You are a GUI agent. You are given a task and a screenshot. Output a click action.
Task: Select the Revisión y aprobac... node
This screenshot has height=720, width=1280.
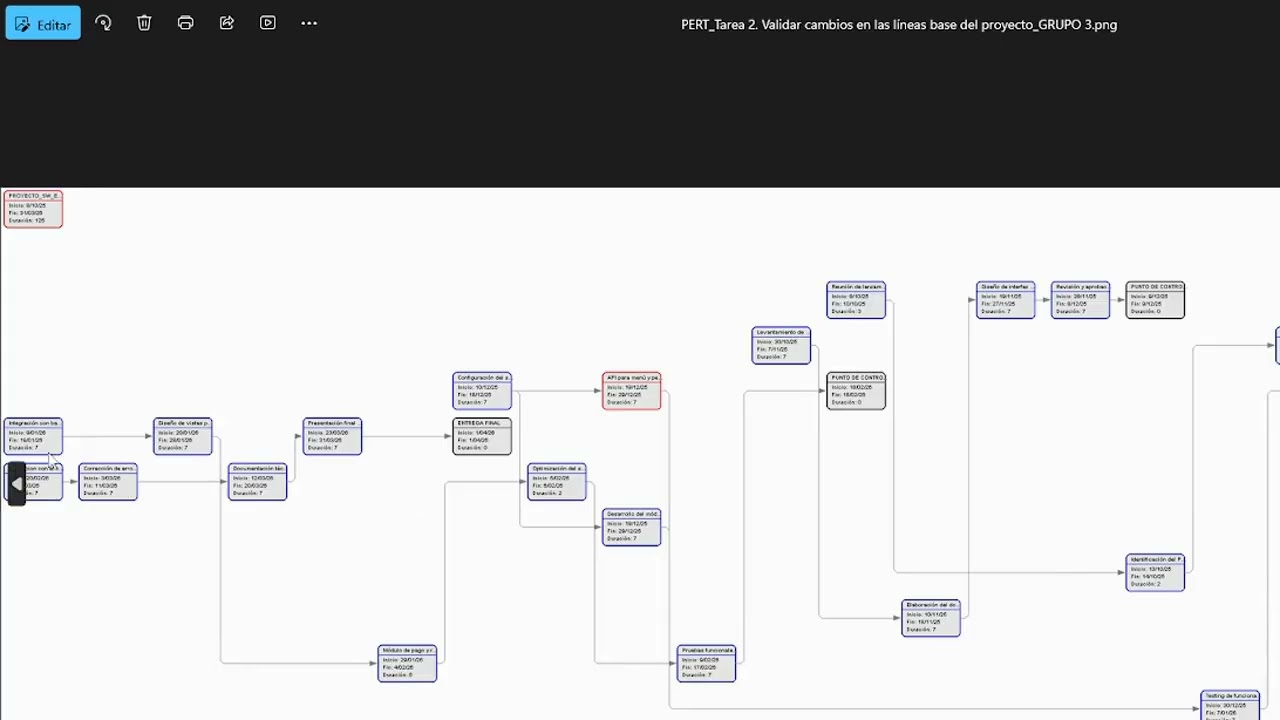point(1081,300)
